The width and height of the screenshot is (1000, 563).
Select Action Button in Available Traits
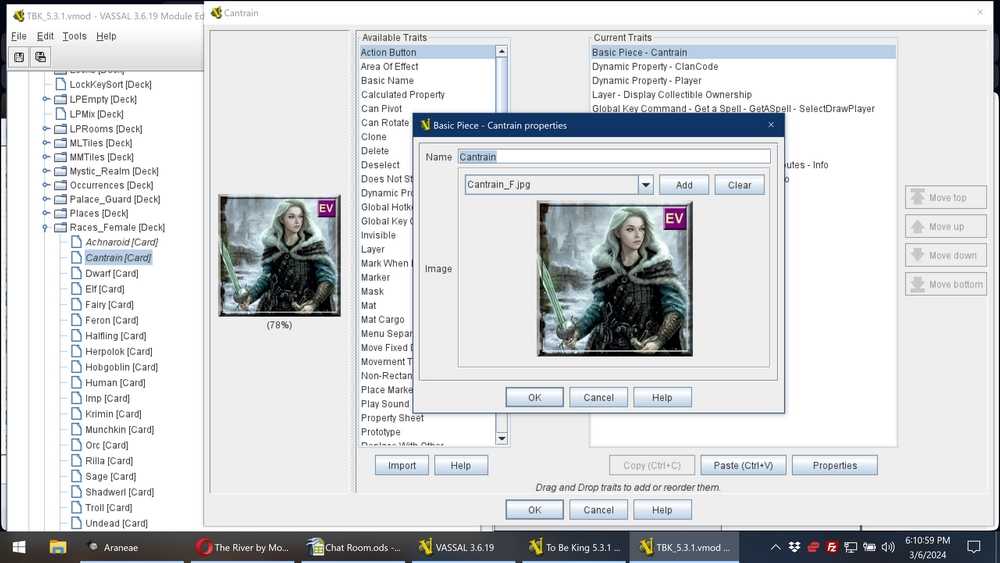pyautogui.click(x=427, y=52)
